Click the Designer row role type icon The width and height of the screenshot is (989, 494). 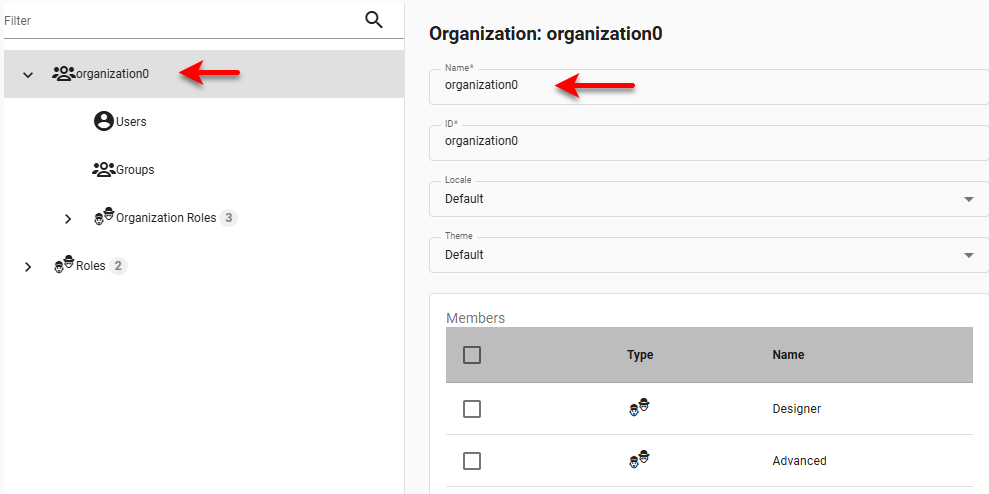[x=639, y=408]
